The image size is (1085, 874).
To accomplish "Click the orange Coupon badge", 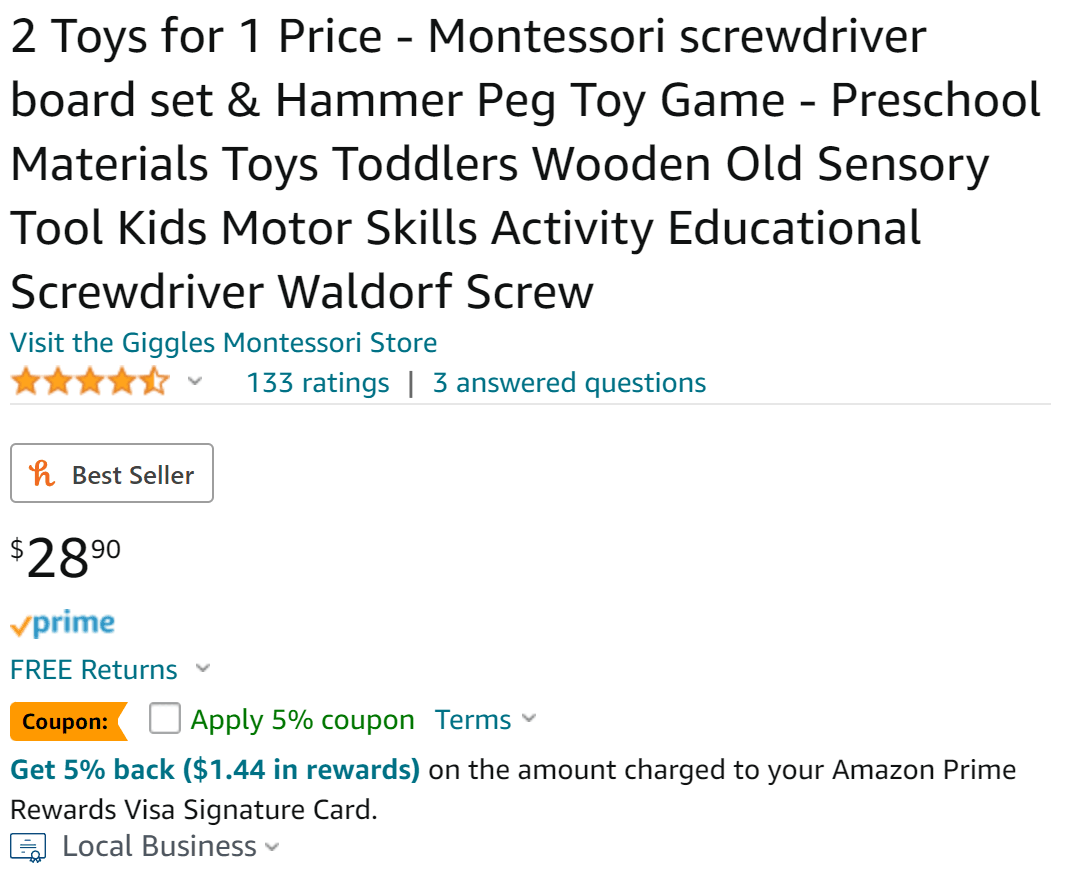I will (x=67, y=721).
